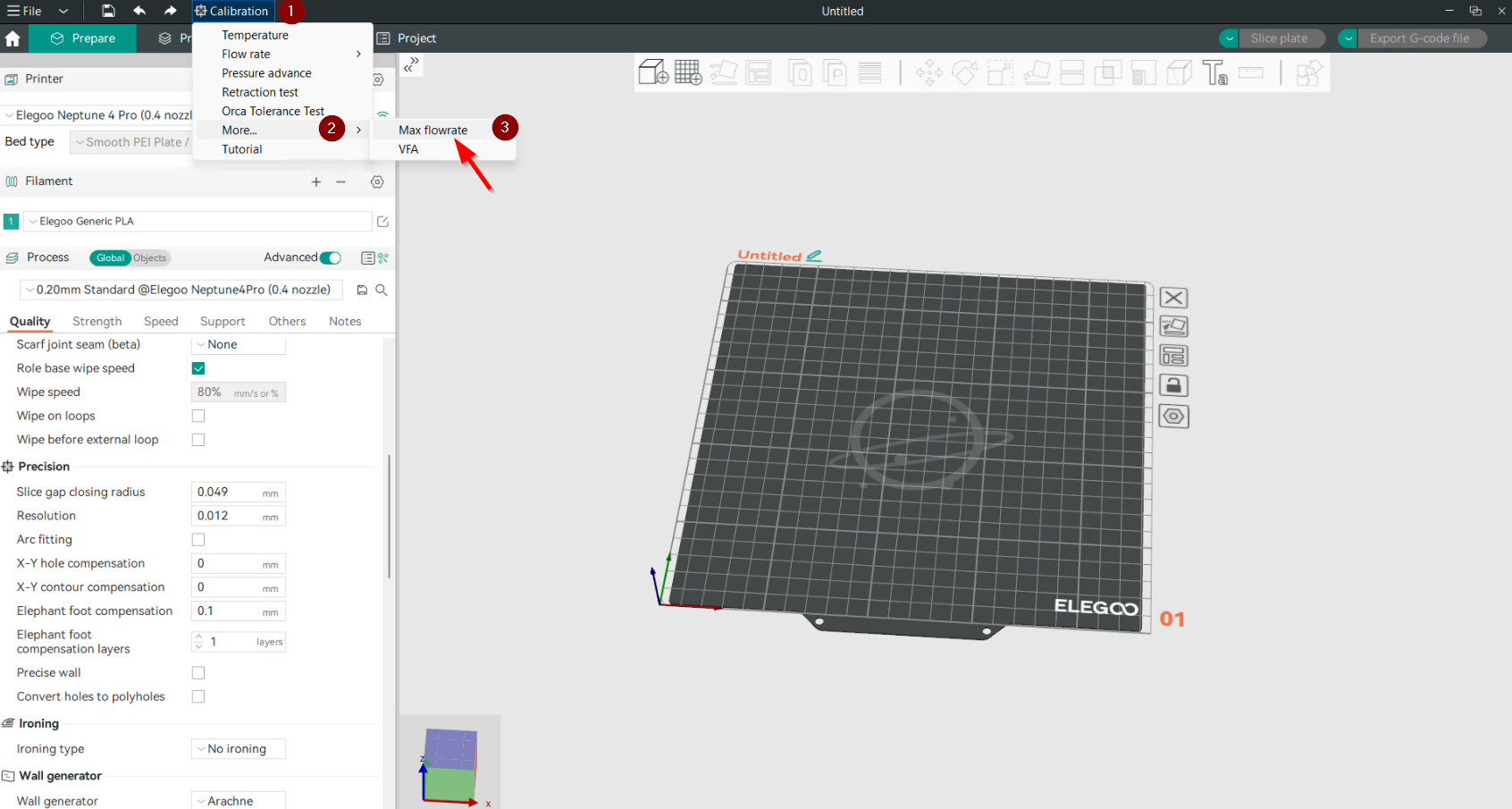Select the Move tool
This screenshot has width=1512, height=809.
click(x=929, y=72)
